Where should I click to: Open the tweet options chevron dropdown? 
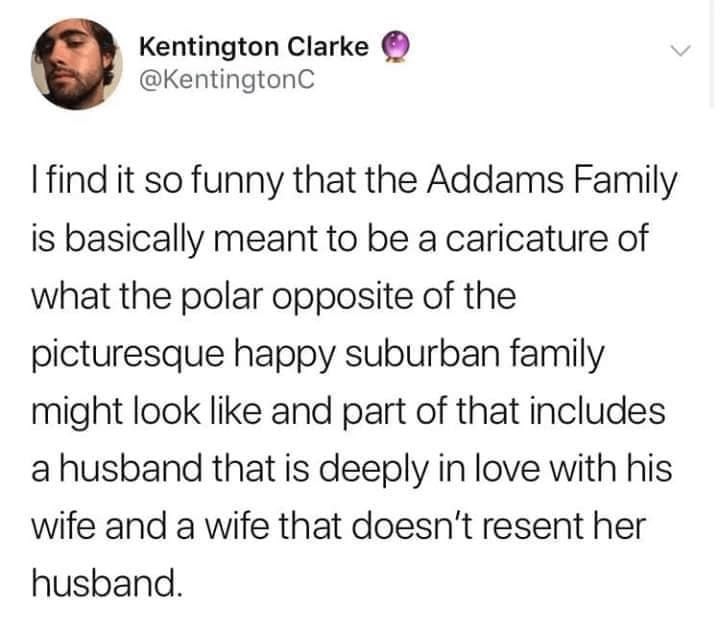click(x=680, y=50)
